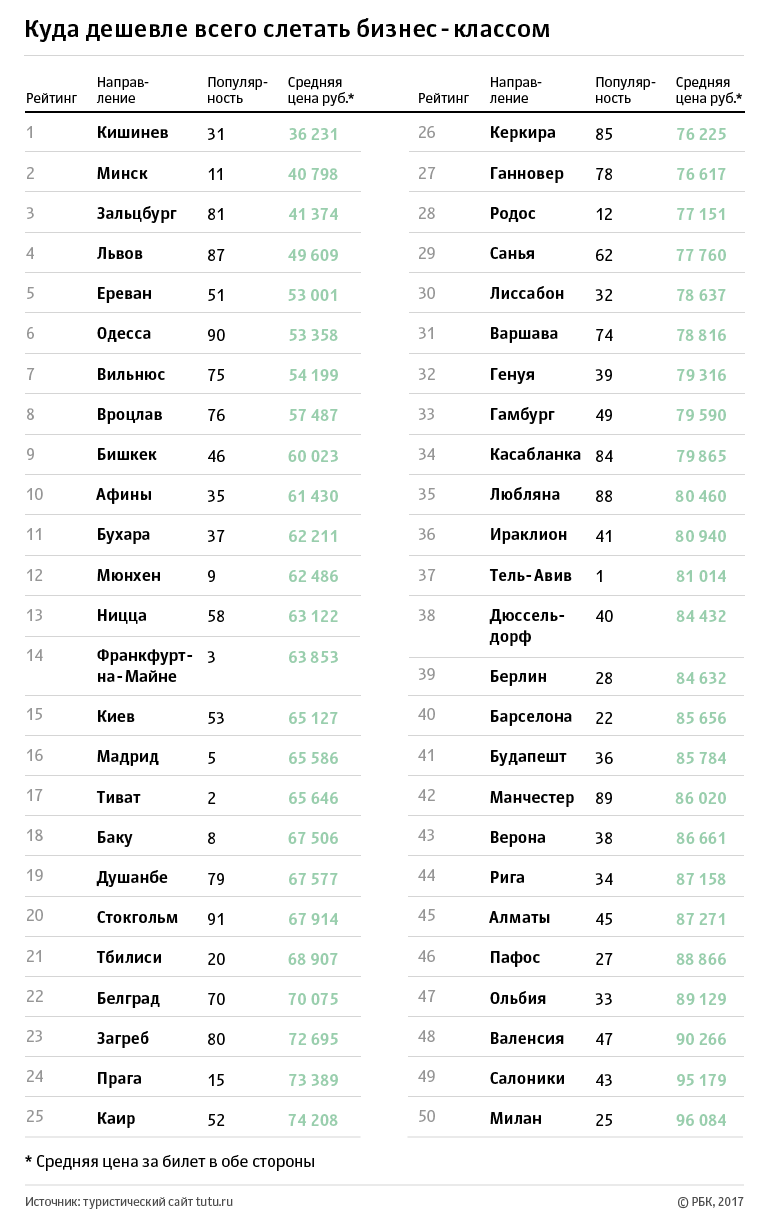Click the left Средняя цена руб. header
This screenshot has height=1220, width=768.
coord(321,90)
